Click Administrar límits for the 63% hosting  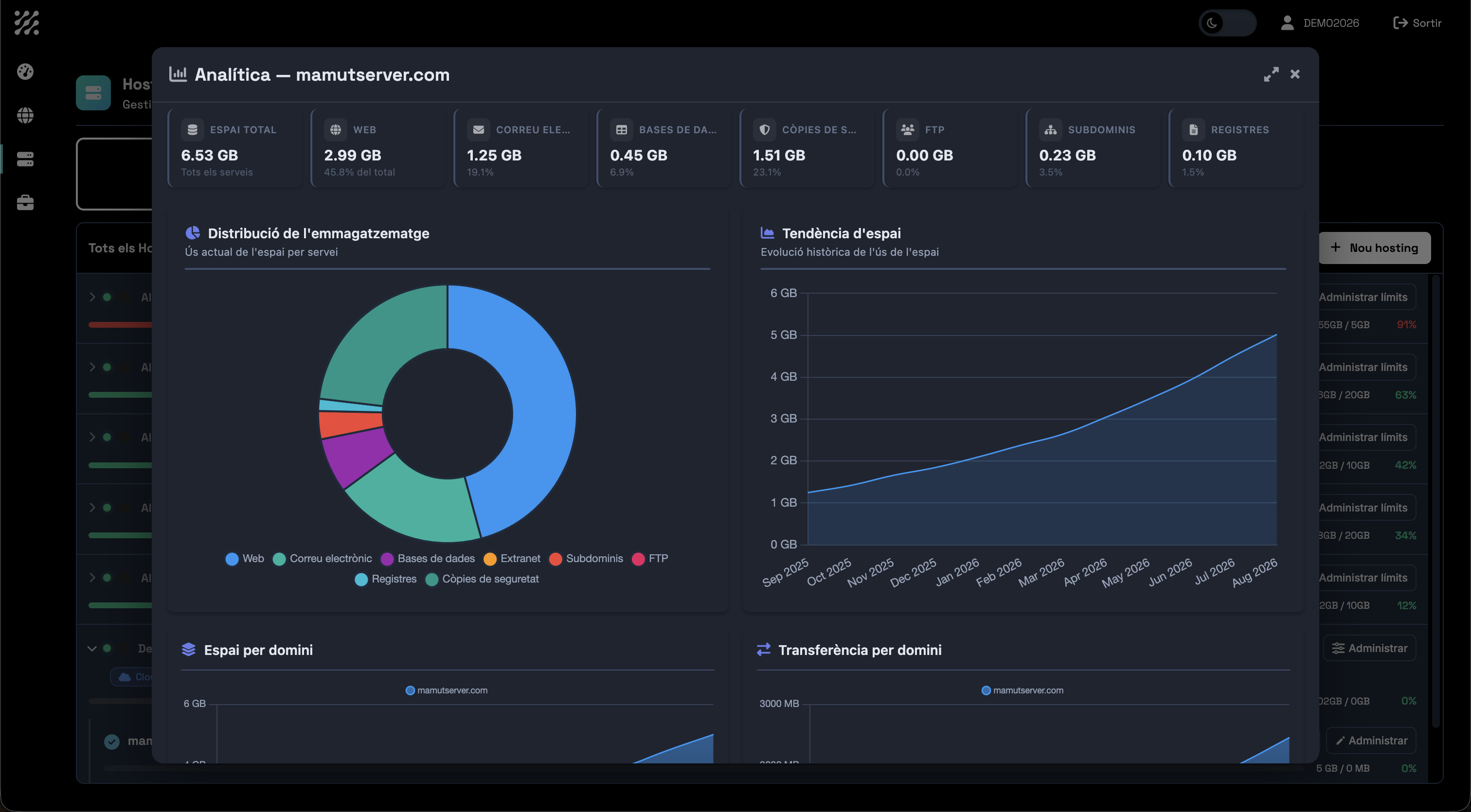click(1367, 367)
